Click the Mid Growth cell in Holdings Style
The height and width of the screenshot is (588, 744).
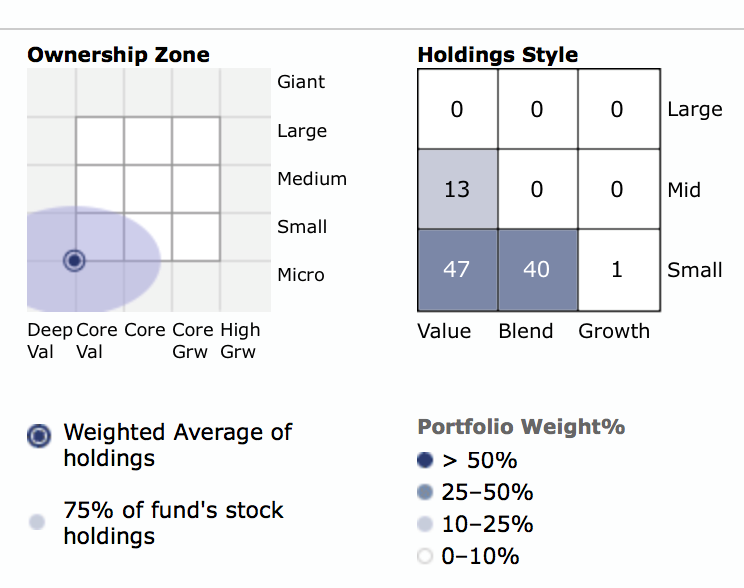coord(617,189)
